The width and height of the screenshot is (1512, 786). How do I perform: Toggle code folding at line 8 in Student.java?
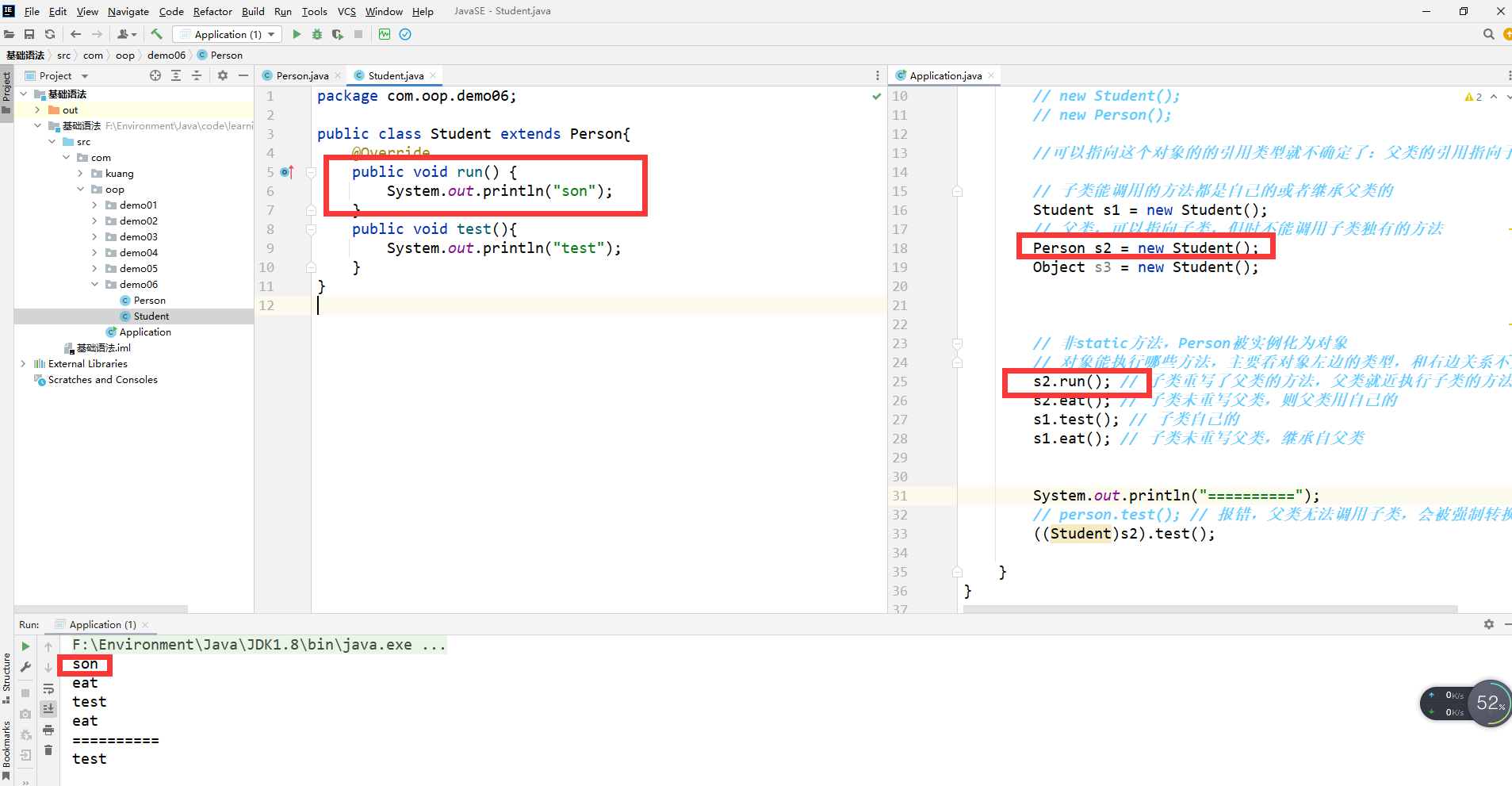(311, 229)
